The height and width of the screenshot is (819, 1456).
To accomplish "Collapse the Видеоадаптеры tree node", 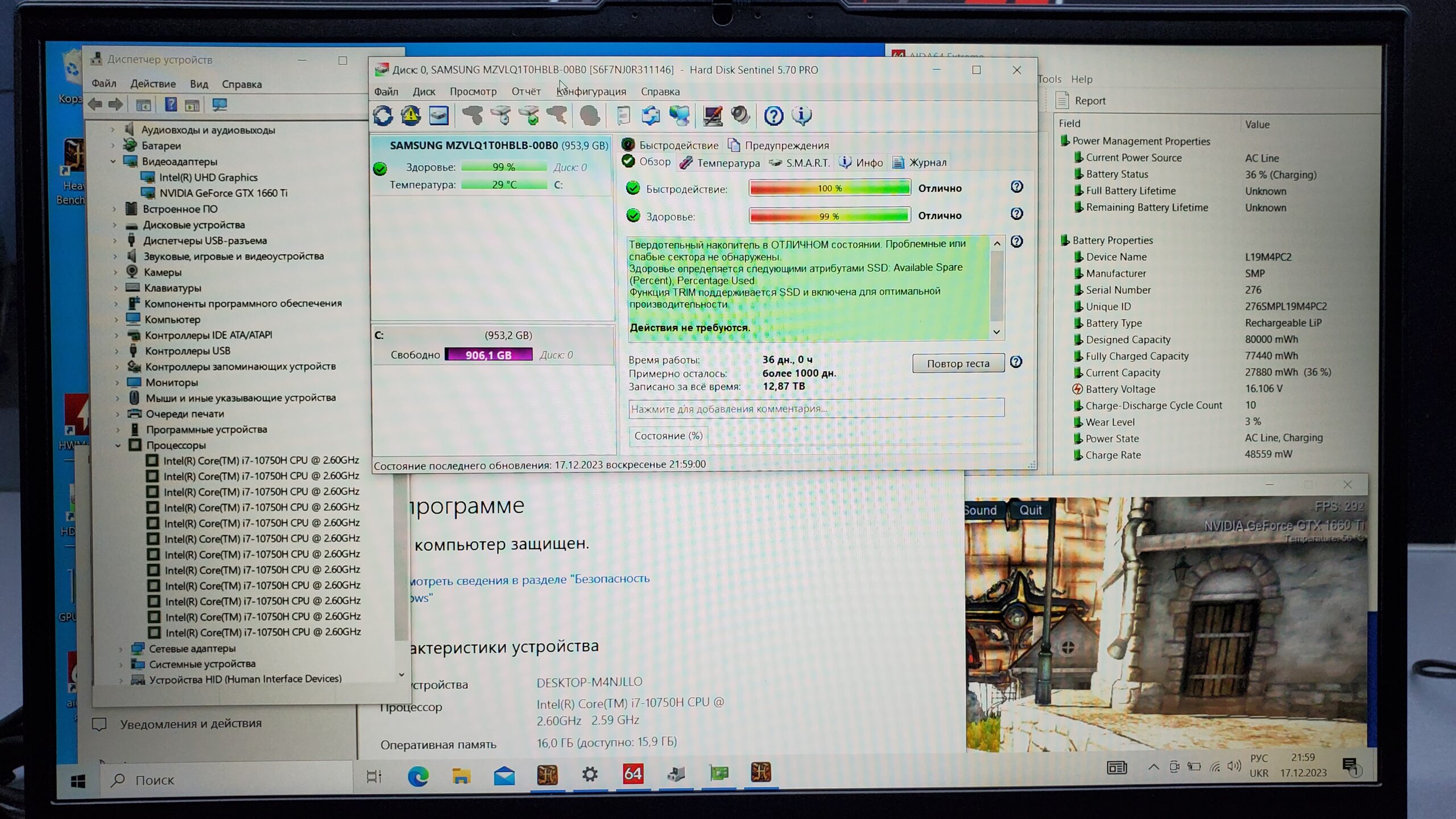I will 113,162.
